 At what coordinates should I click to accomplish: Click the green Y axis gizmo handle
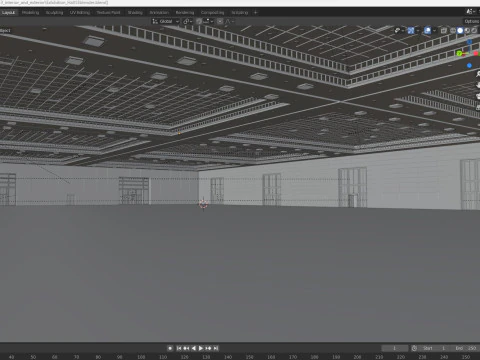459,53
